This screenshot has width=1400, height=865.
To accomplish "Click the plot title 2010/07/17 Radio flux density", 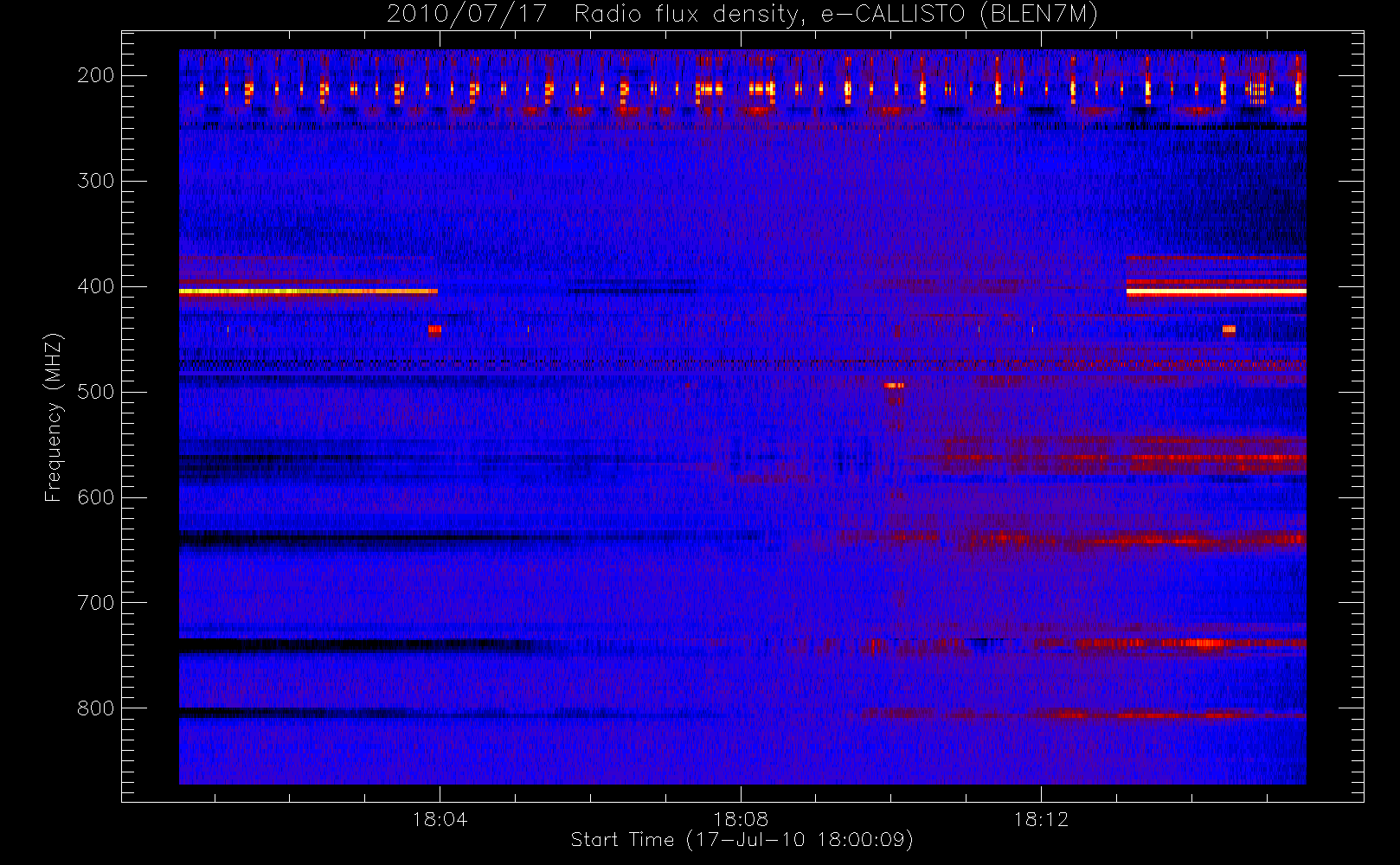I will coord(742,15).
